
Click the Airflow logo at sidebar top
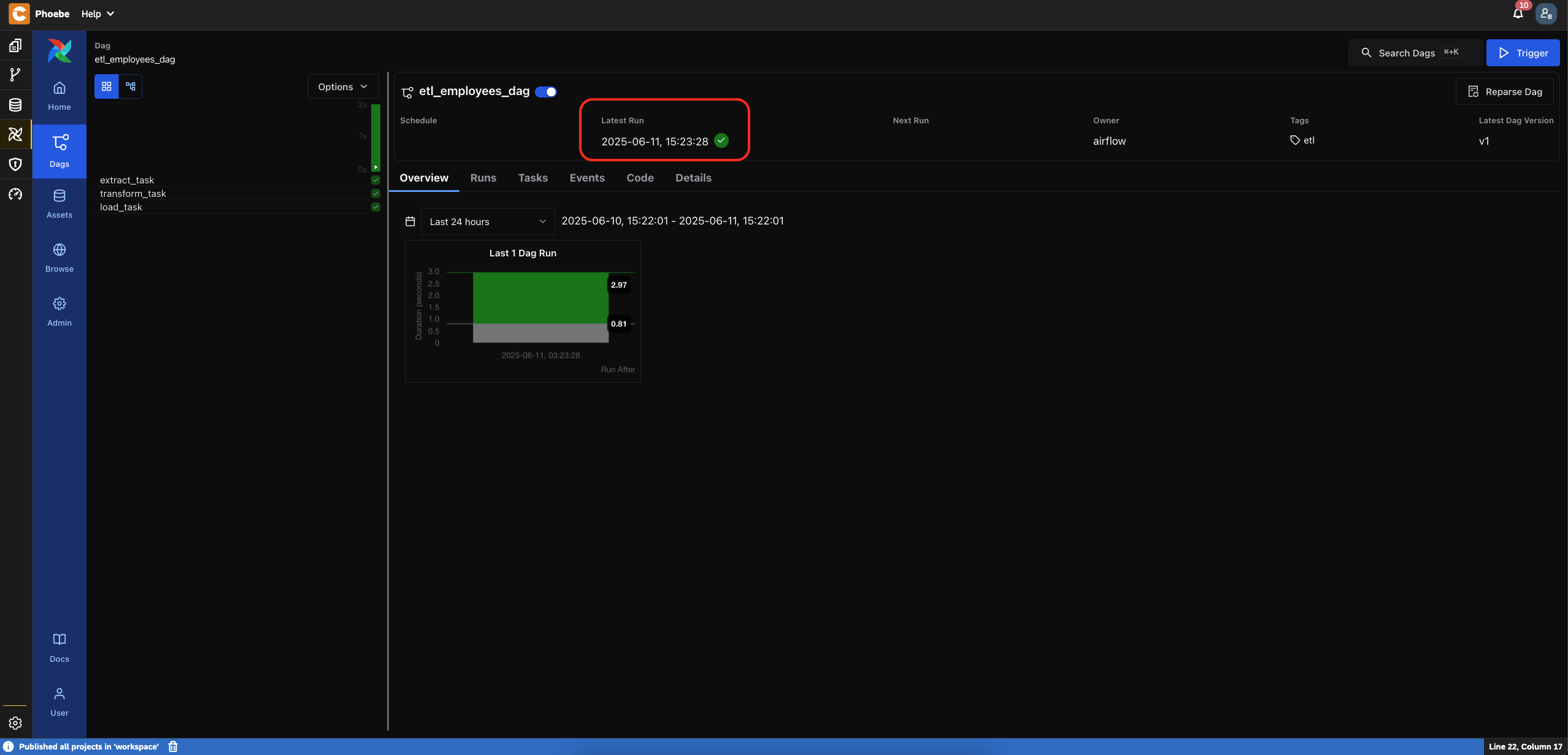(60, 51)
